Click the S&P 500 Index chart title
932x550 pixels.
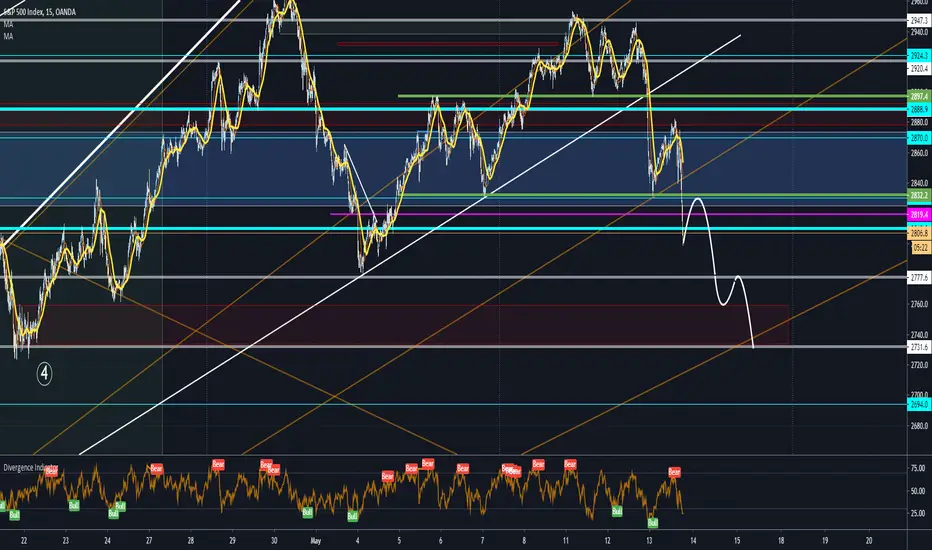tap(39, 12)
